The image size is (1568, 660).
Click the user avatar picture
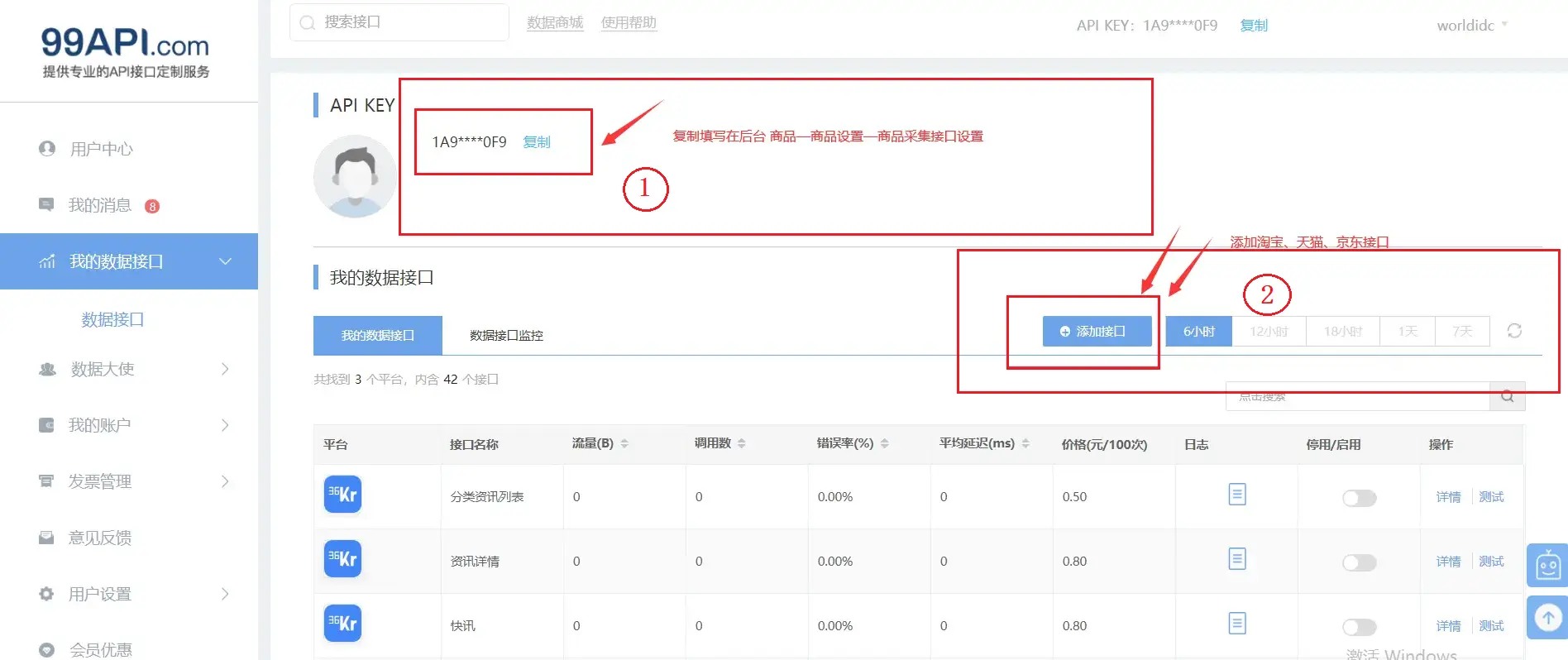[x=355, y=177]
